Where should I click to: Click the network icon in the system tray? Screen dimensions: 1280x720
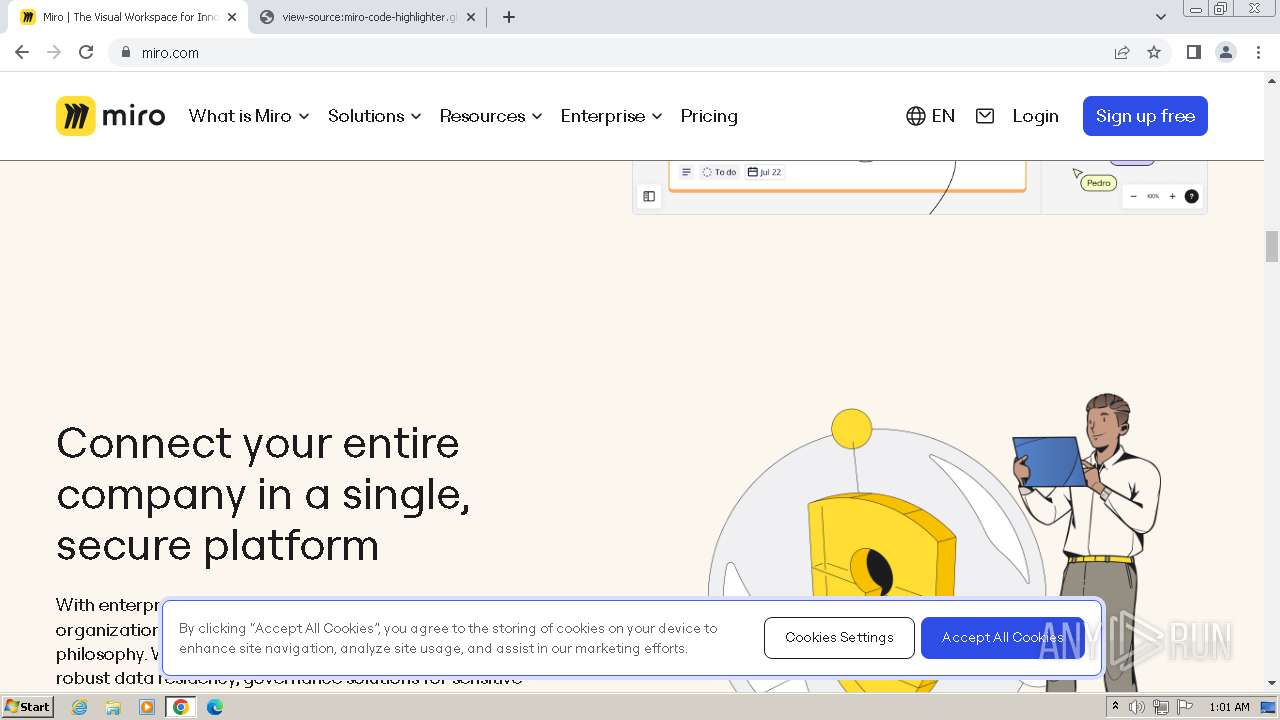click(x=1161, y=707)
